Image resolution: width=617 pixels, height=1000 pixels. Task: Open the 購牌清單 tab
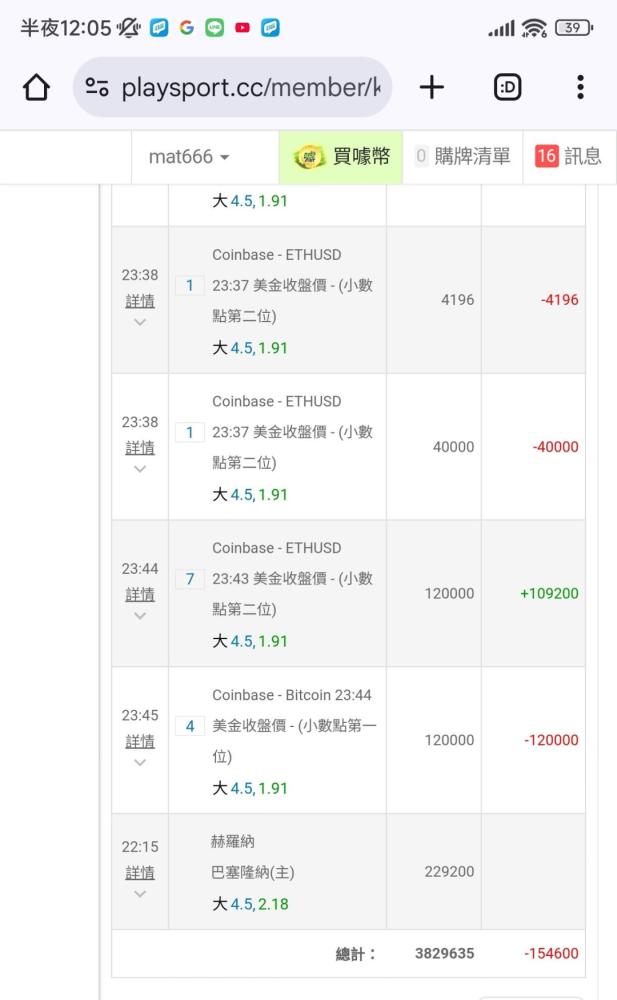(472, 156)
